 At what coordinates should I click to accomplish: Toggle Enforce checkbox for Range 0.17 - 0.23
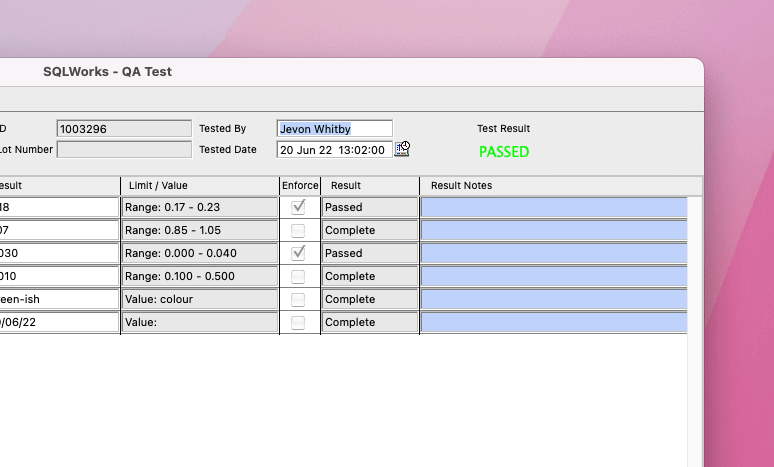(x=298, y=207)
